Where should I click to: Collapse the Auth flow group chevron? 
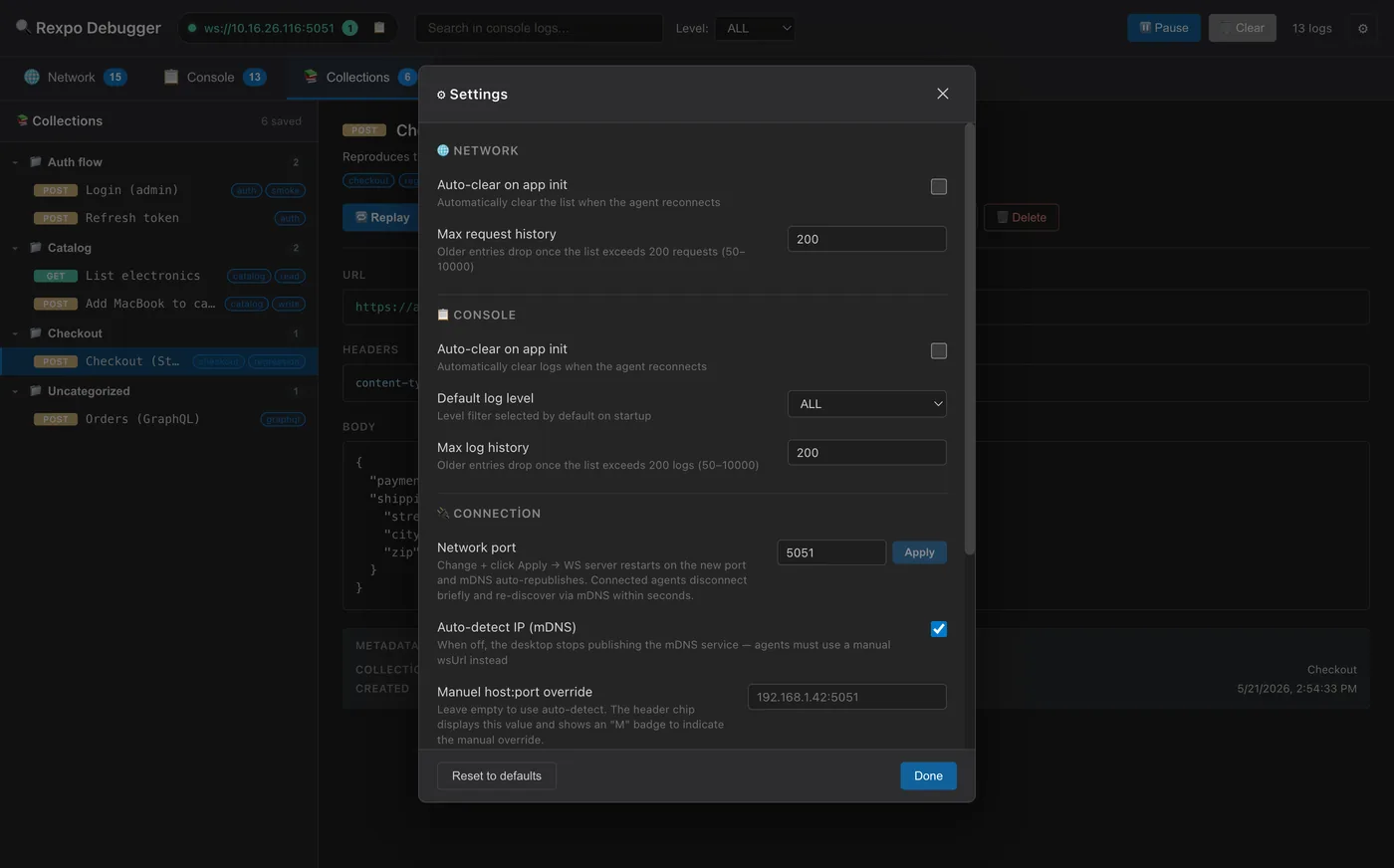[15, 162]
